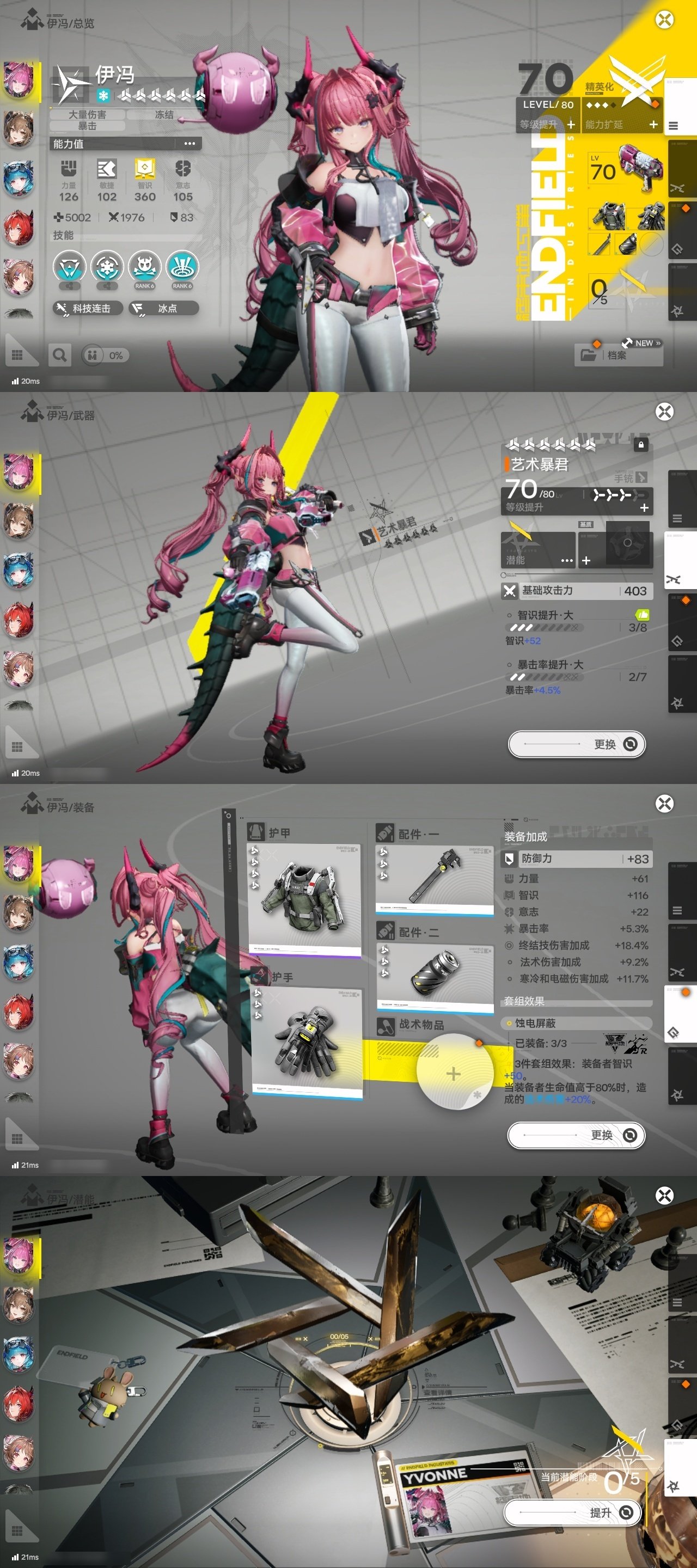Select the snowflake skill icon under 技能
Viewport: 697px width, 1568px height.
107,268
